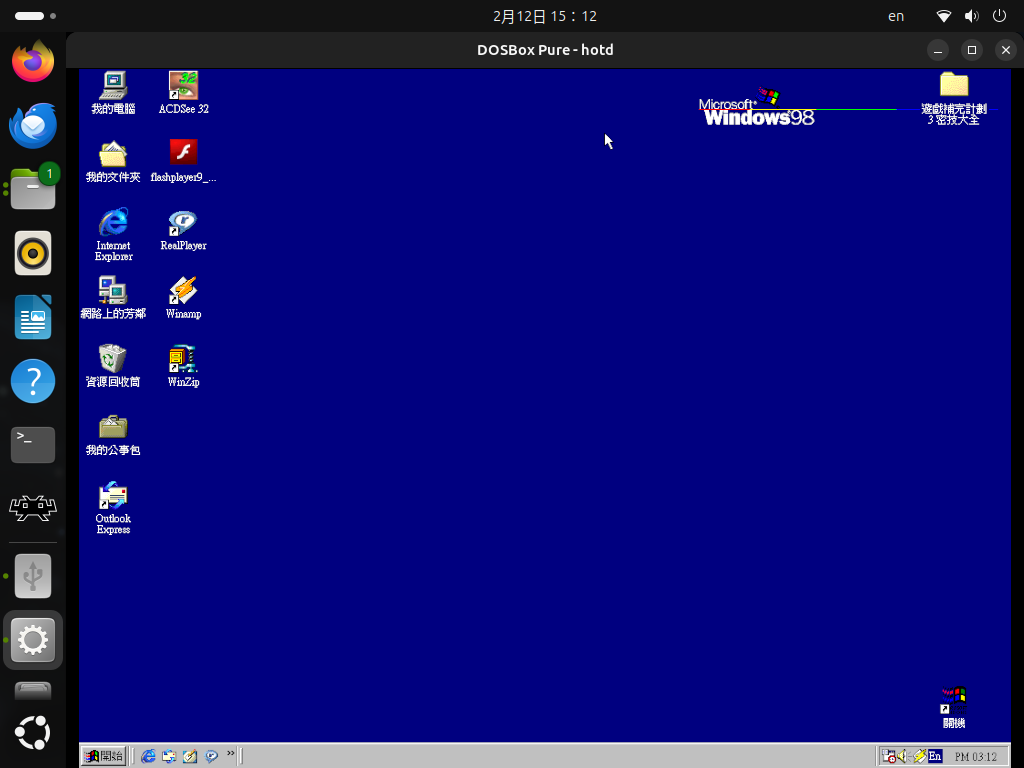Open 我的電腦 My Computer
The height and width of the screenshot is (768, 1024).
click(111, 85)
